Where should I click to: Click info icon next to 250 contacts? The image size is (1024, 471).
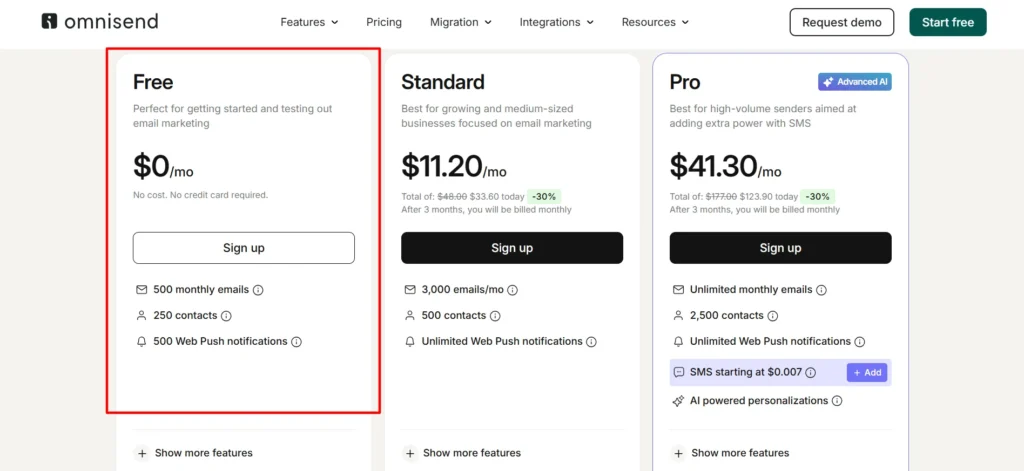pos(226,316)
